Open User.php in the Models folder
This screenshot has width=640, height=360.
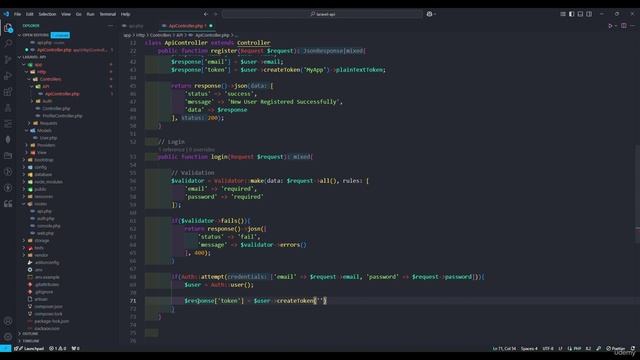point(48,138)
